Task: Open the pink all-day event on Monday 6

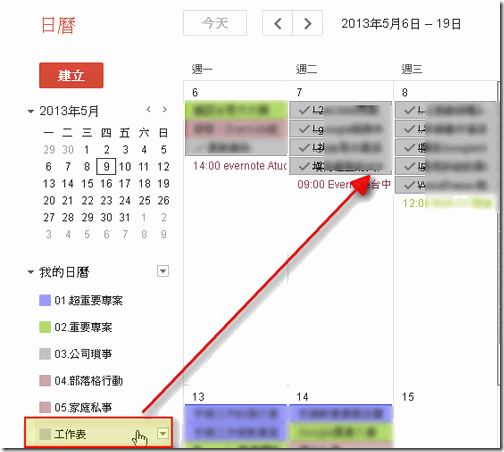Action: pyautogui.click(x=236, y=129)
